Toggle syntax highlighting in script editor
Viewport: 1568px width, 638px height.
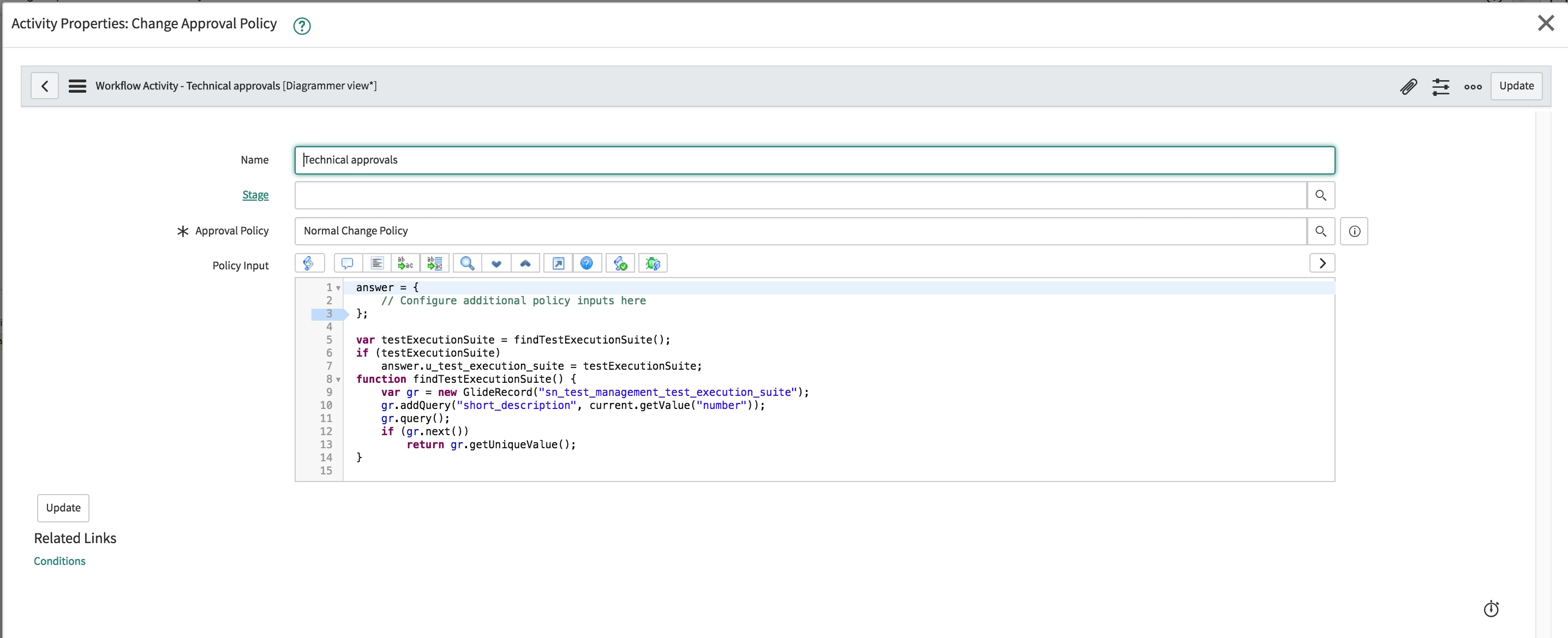point(309,263)
